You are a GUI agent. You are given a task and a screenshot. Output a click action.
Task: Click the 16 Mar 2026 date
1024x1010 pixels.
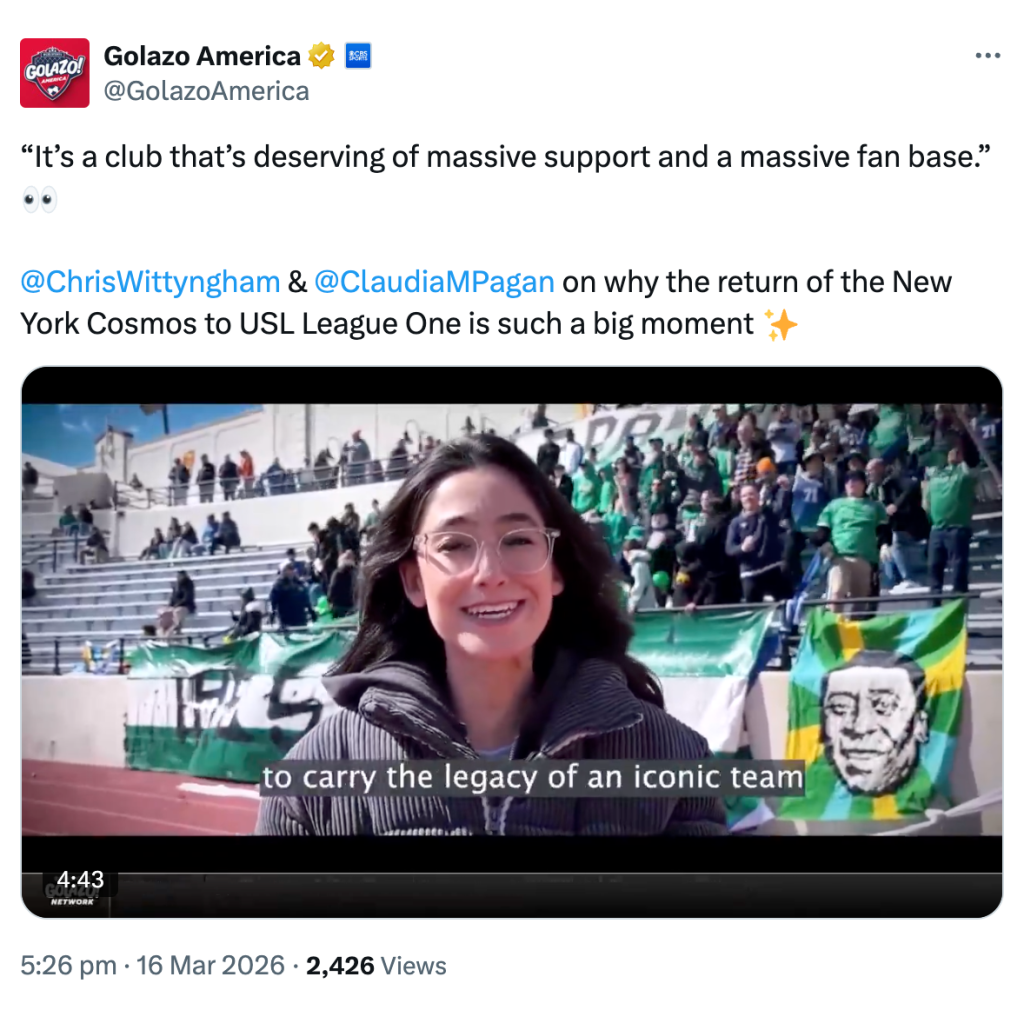point(210,966)
